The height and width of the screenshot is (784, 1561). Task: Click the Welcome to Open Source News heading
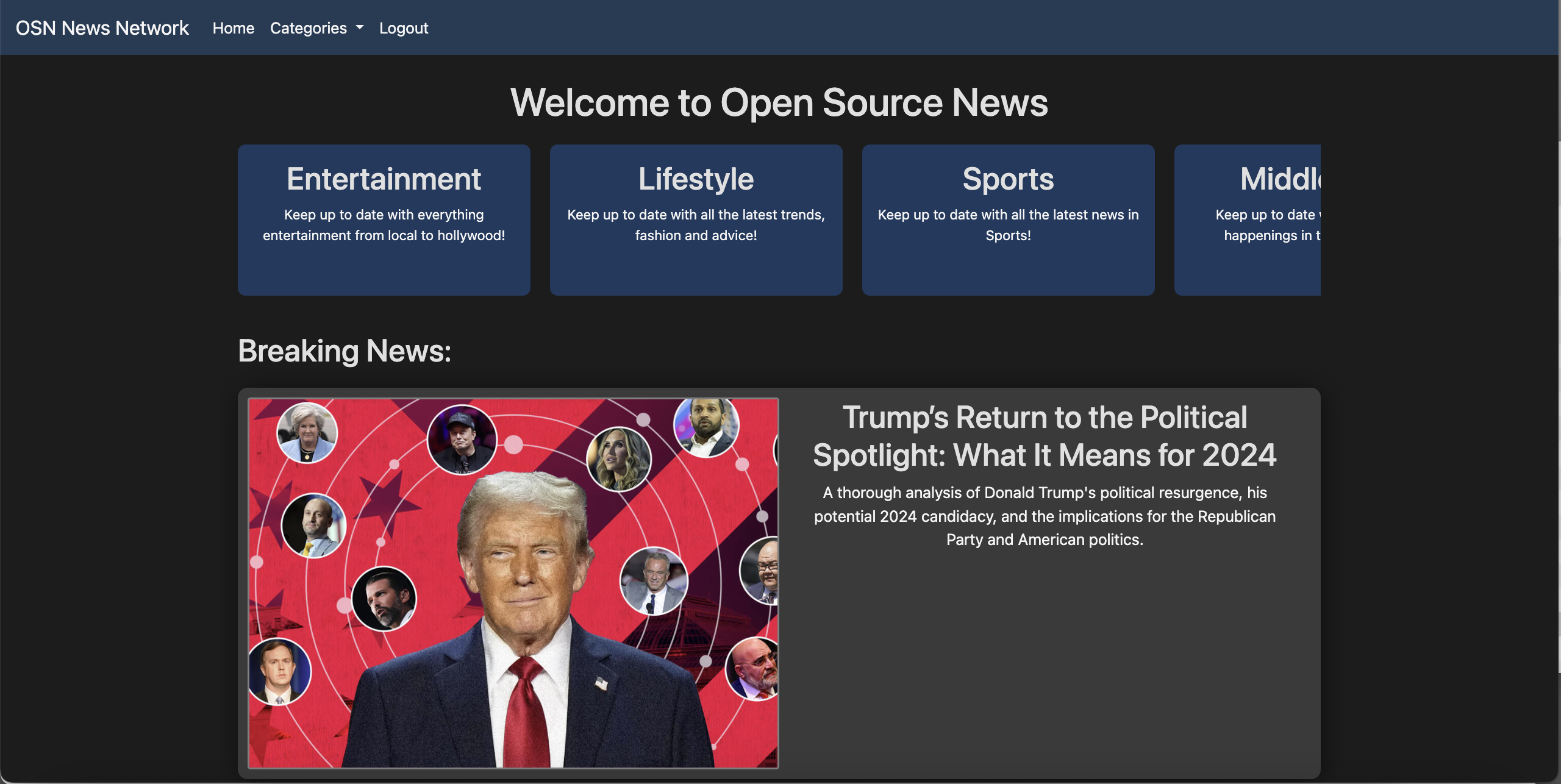pos(779,102)
